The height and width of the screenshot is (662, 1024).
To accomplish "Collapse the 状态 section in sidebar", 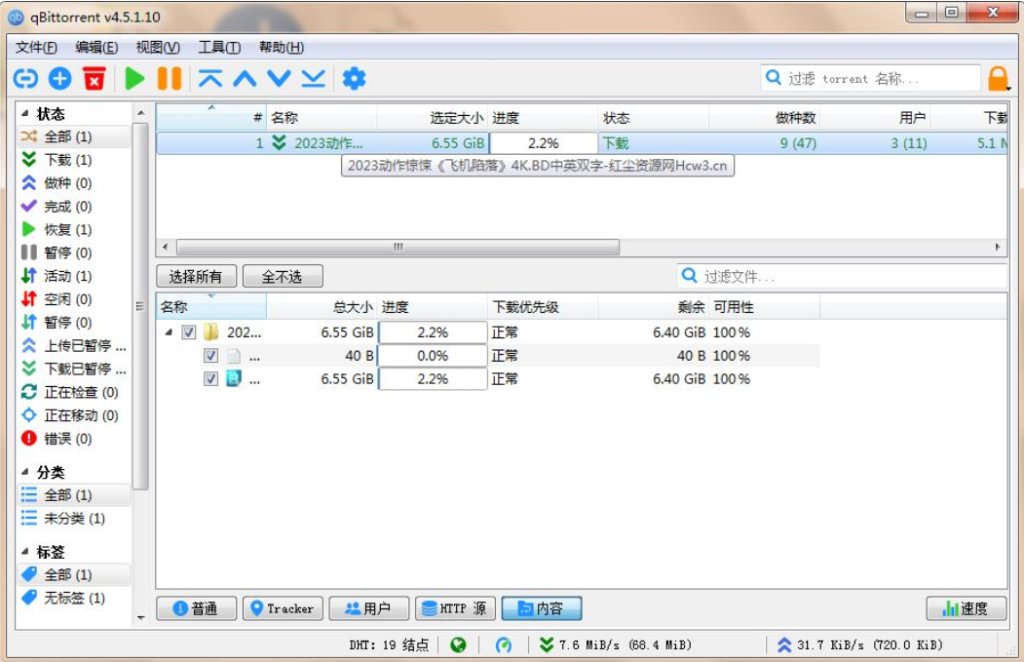I will 25,114.
